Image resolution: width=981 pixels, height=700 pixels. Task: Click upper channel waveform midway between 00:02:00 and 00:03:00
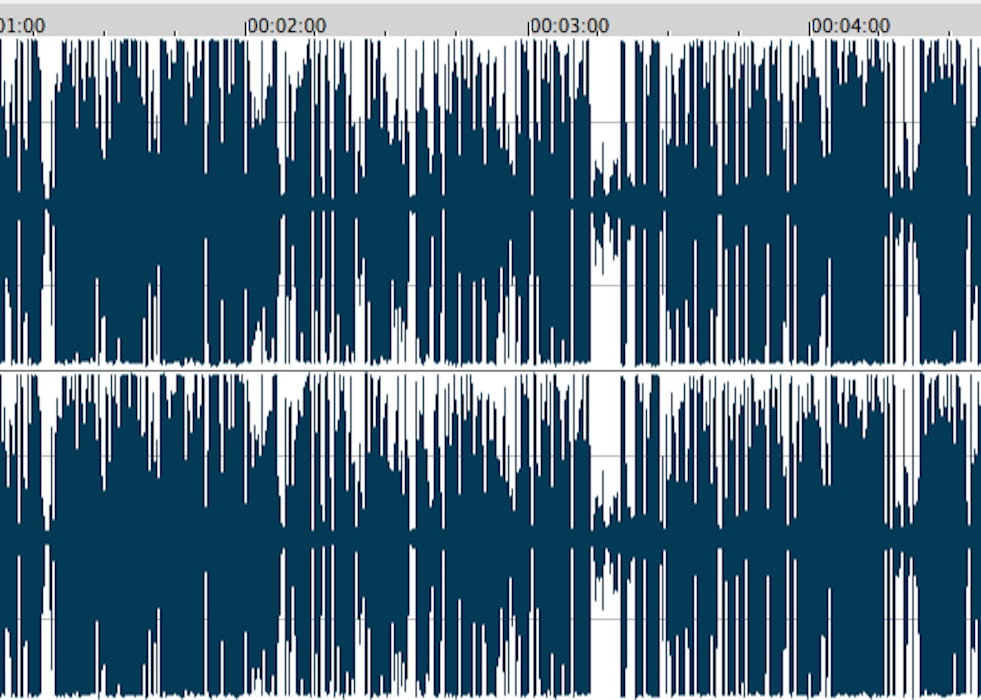point(388,200)
